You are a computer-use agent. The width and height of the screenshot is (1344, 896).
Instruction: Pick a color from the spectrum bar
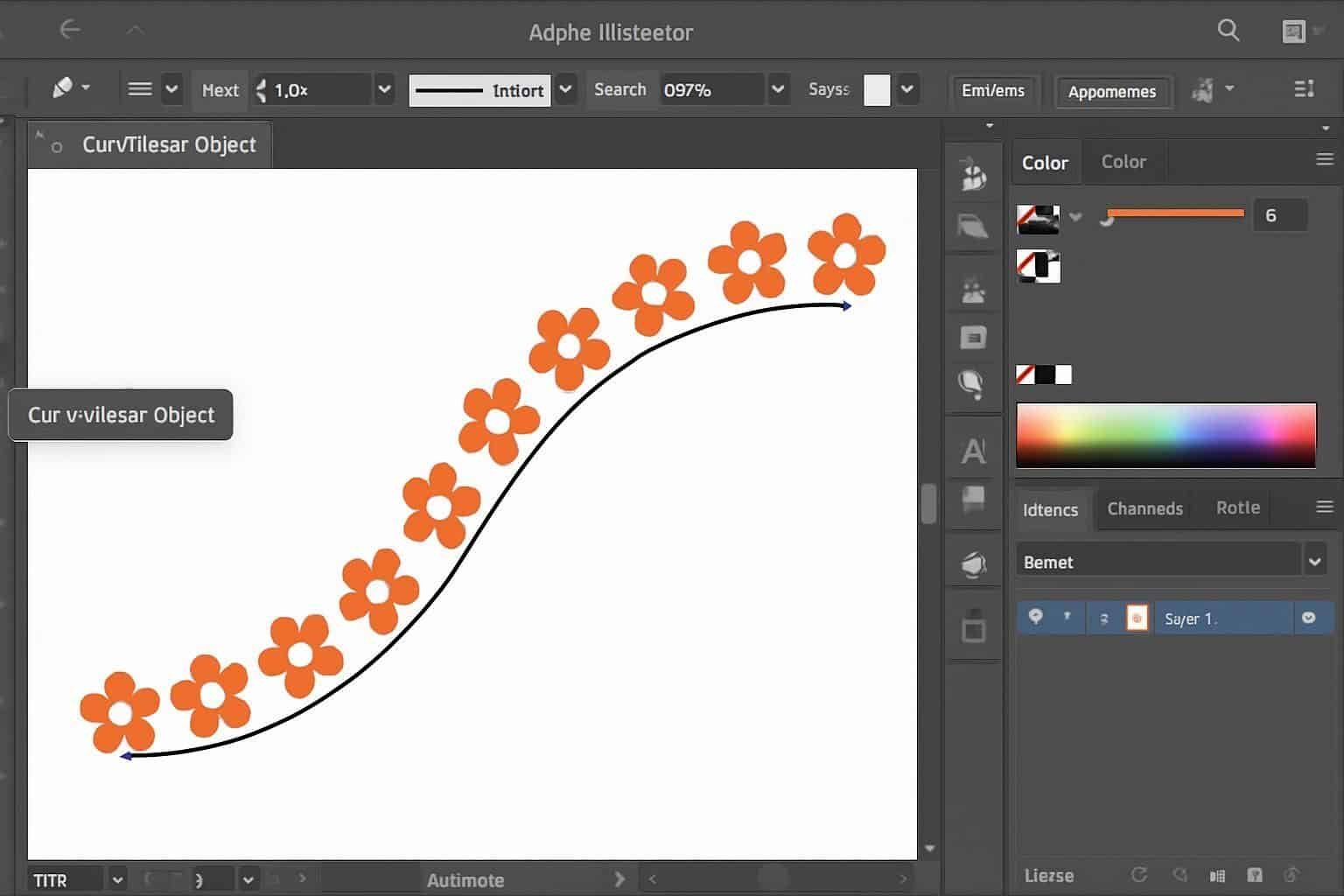pos(1165,434)
